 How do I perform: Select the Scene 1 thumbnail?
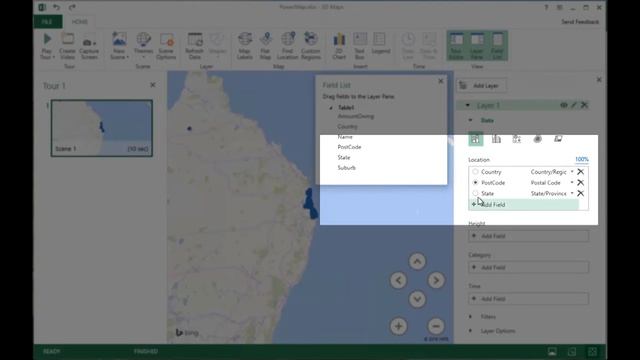pyautogui.click(x=102, y=128)
